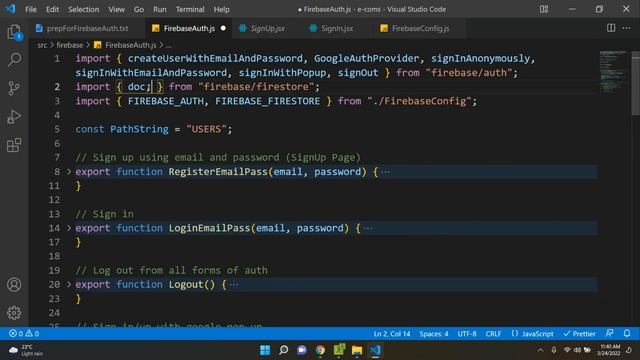Open the breadcrumb ellipsis symbol dropdown

168,45
